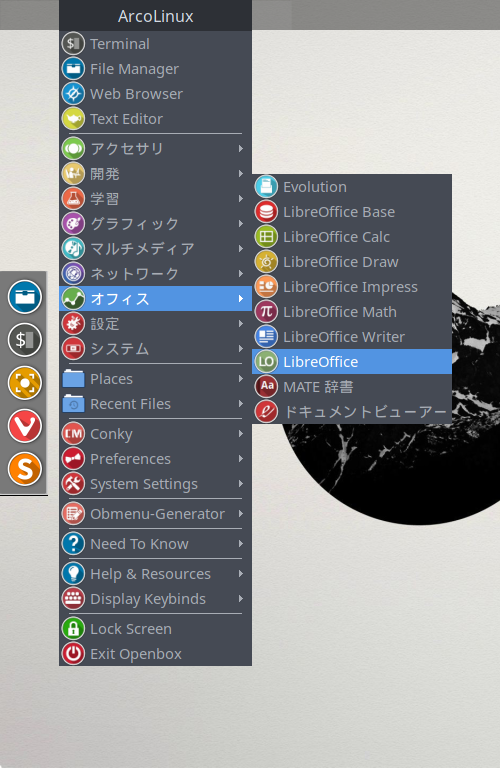Open the Obmenu-Generator menu entry
Image resolution: width=500 pixels, height=768 pixels.
[x=155, y=514]
